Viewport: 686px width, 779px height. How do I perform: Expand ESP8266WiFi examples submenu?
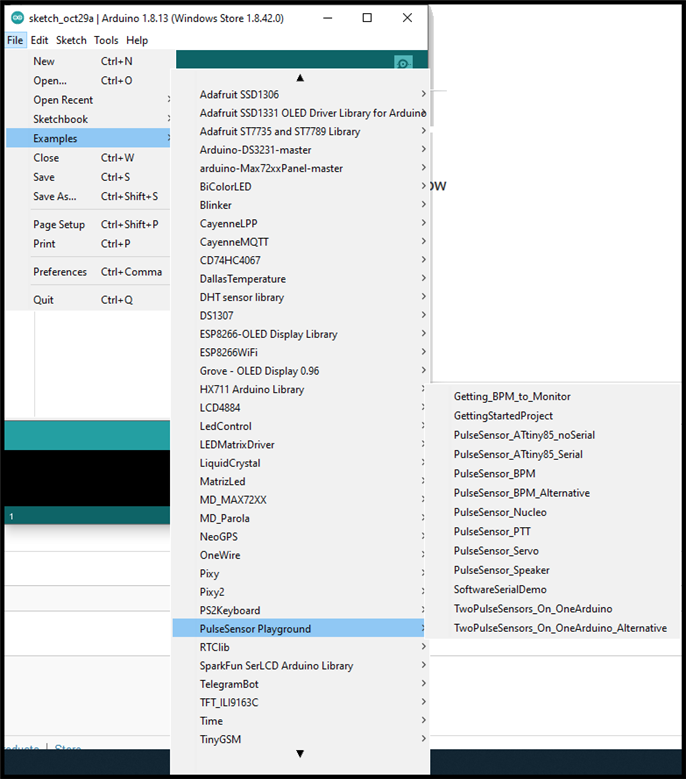click(301, 352)
